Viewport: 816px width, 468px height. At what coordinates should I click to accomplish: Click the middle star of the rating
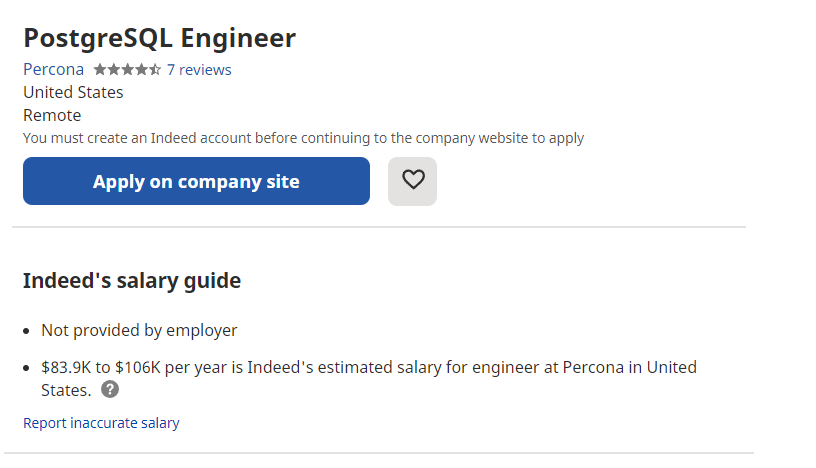(128, 69)
